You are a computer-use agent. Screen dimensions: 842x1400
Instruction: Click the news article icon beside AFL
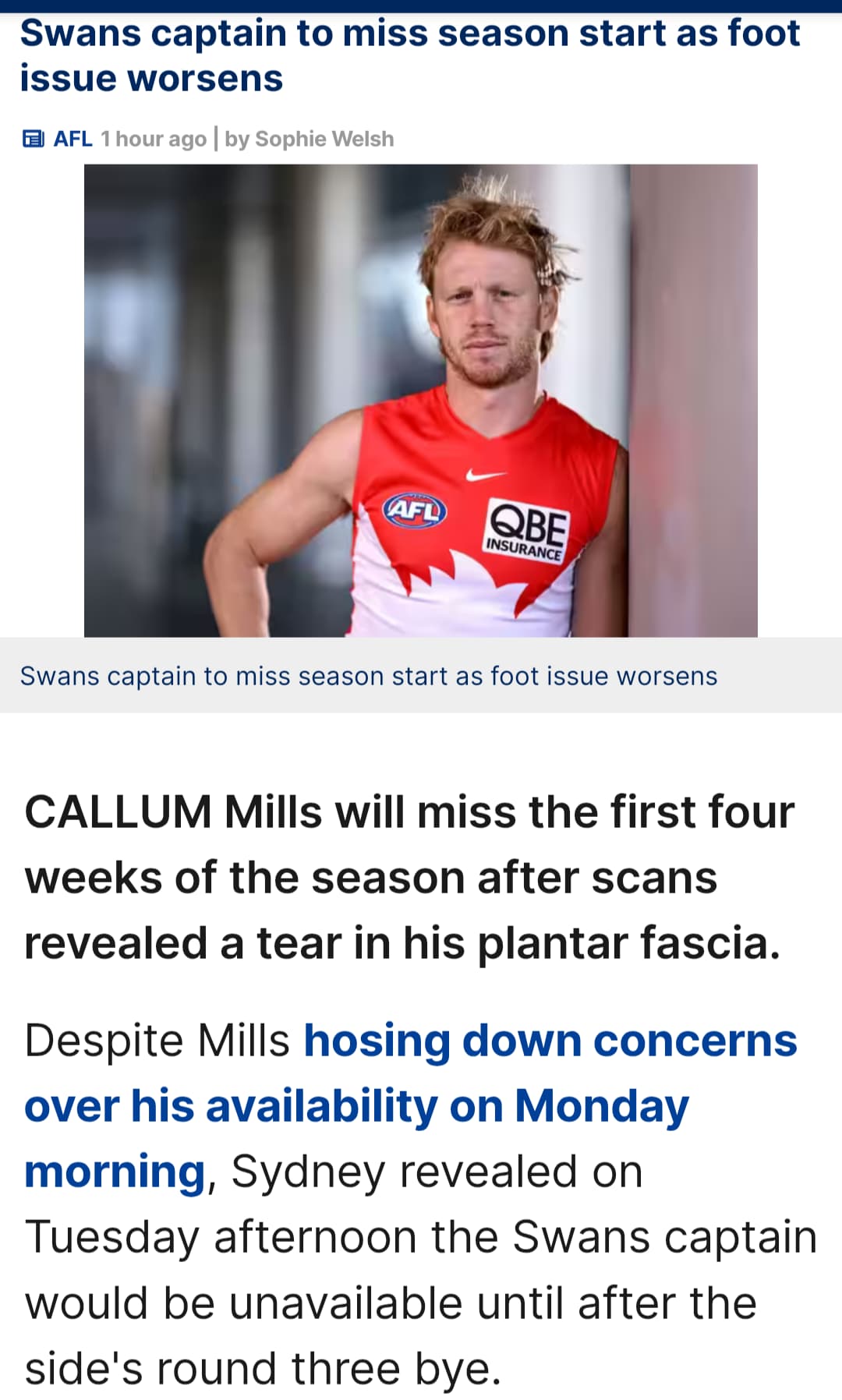(34, 139)
